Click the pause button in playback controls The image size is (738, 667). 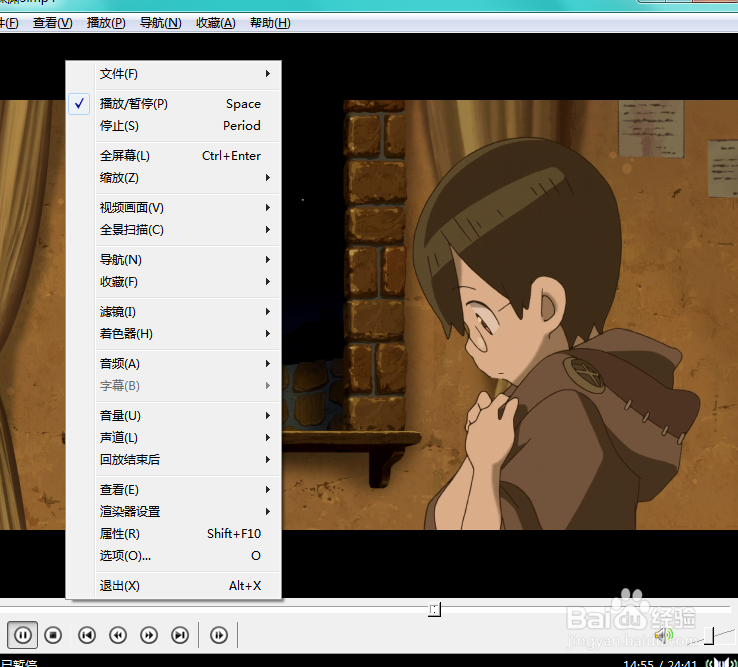tap(23, 635)
